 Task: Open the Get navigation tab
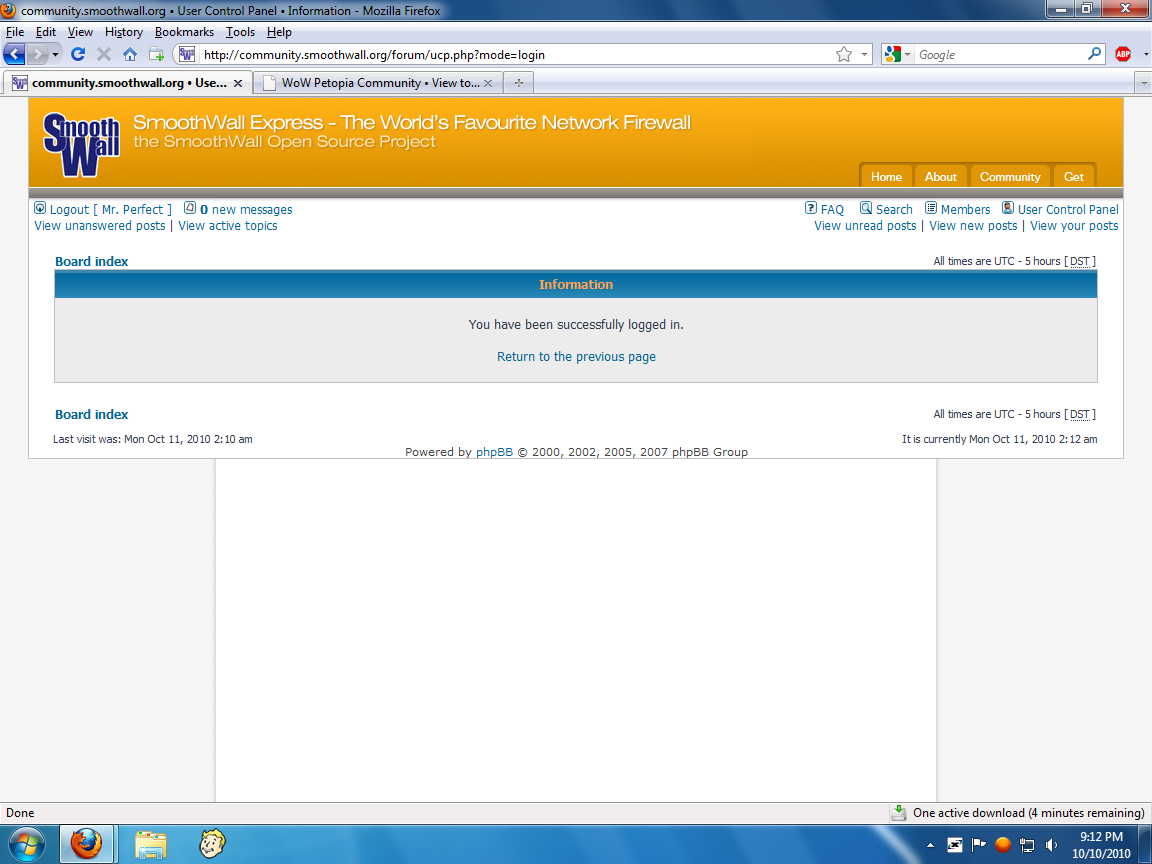1073,176
